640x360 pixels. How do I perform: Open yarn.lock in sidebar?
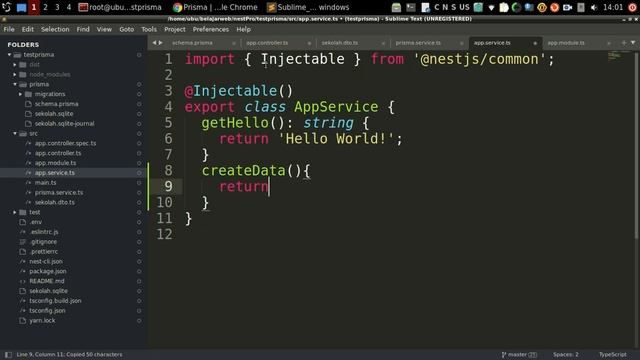pos(42,320)
